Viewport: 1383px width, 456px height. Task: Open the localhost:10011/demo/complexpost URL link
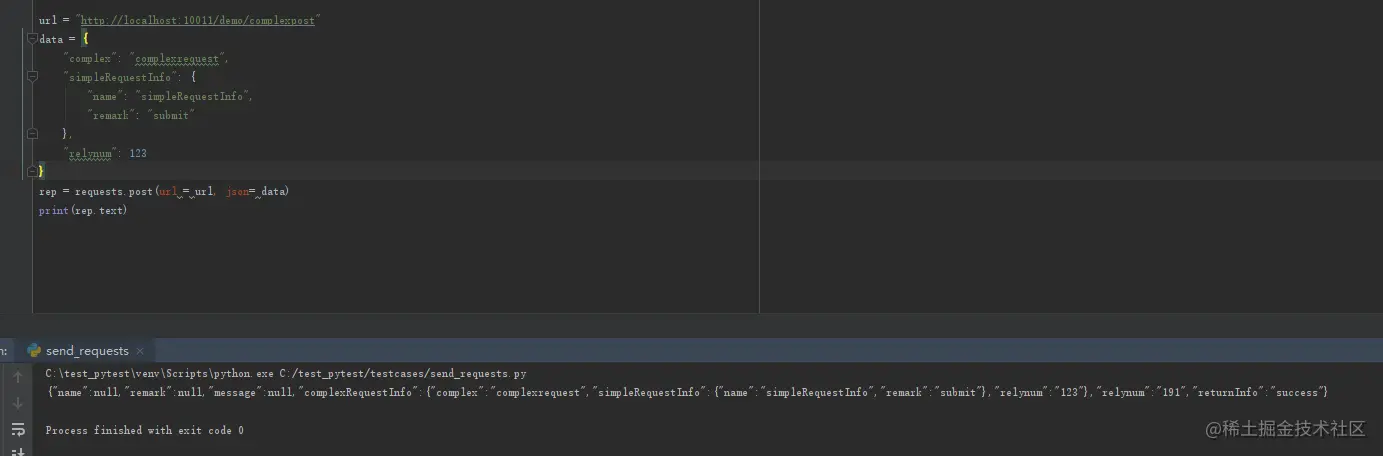click(197, 21)
